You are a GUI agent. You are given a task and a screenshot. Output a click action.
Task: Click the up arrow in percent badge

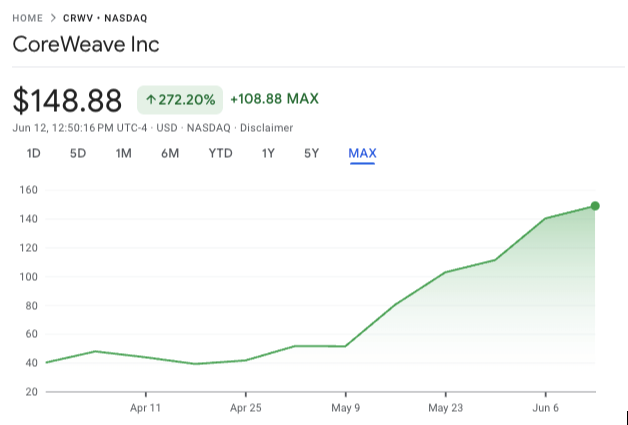tap(151, 99)
